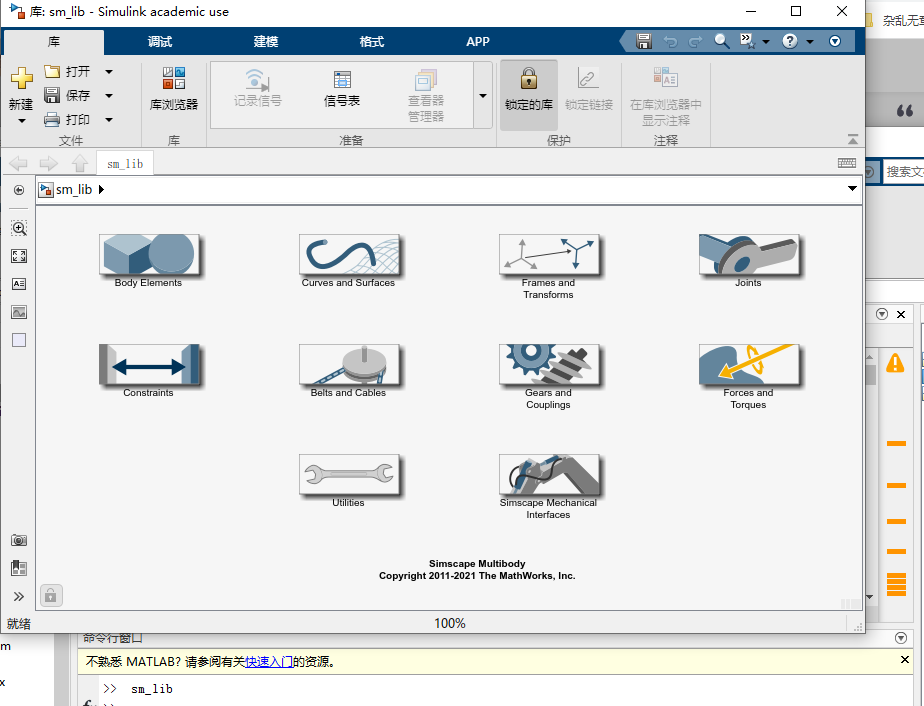Click the image insert tool icon
Viewport: 924px width, 706px height.
point(19,312)
